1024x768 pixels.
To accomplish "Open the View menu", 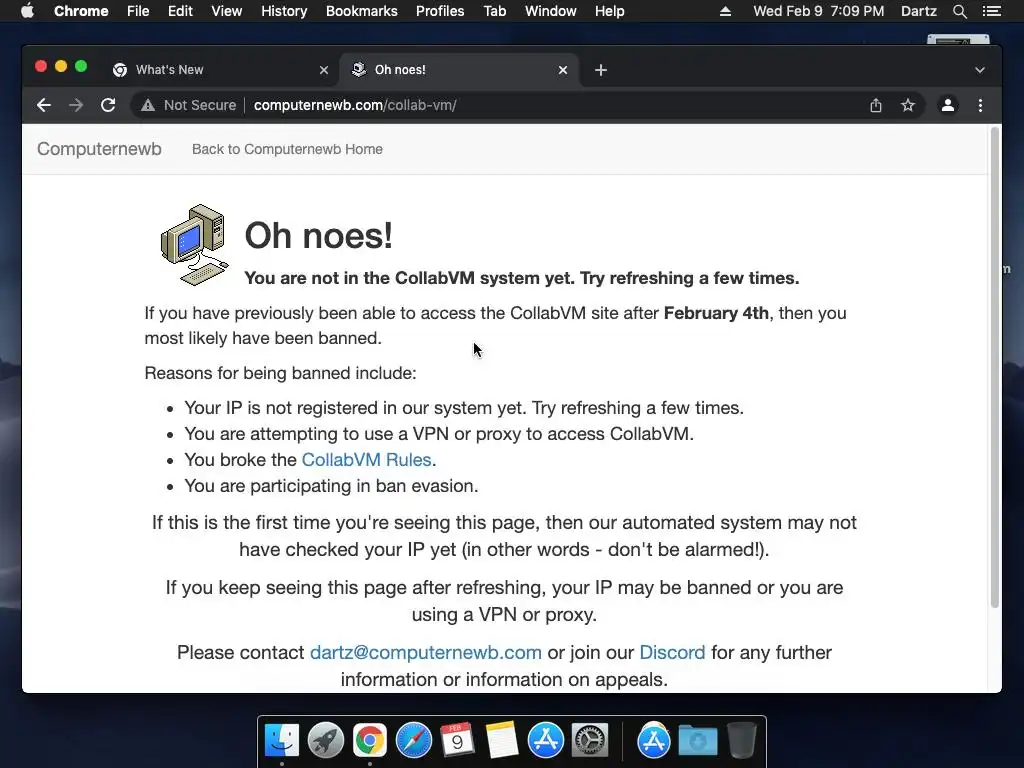I will pos(227,11).
